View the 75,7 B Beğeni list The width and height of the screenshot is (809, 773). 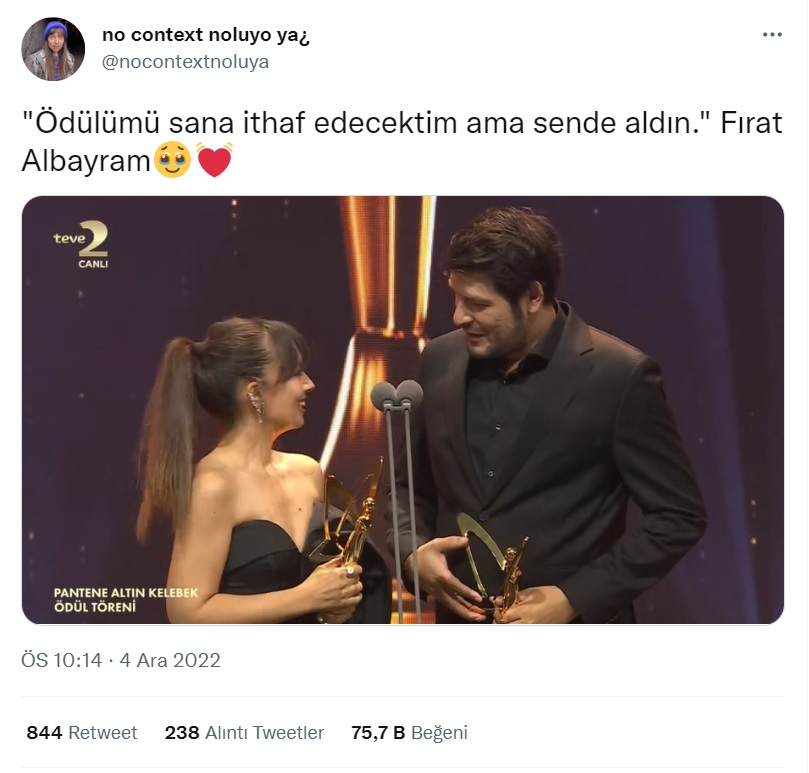[x=409, y=733]
